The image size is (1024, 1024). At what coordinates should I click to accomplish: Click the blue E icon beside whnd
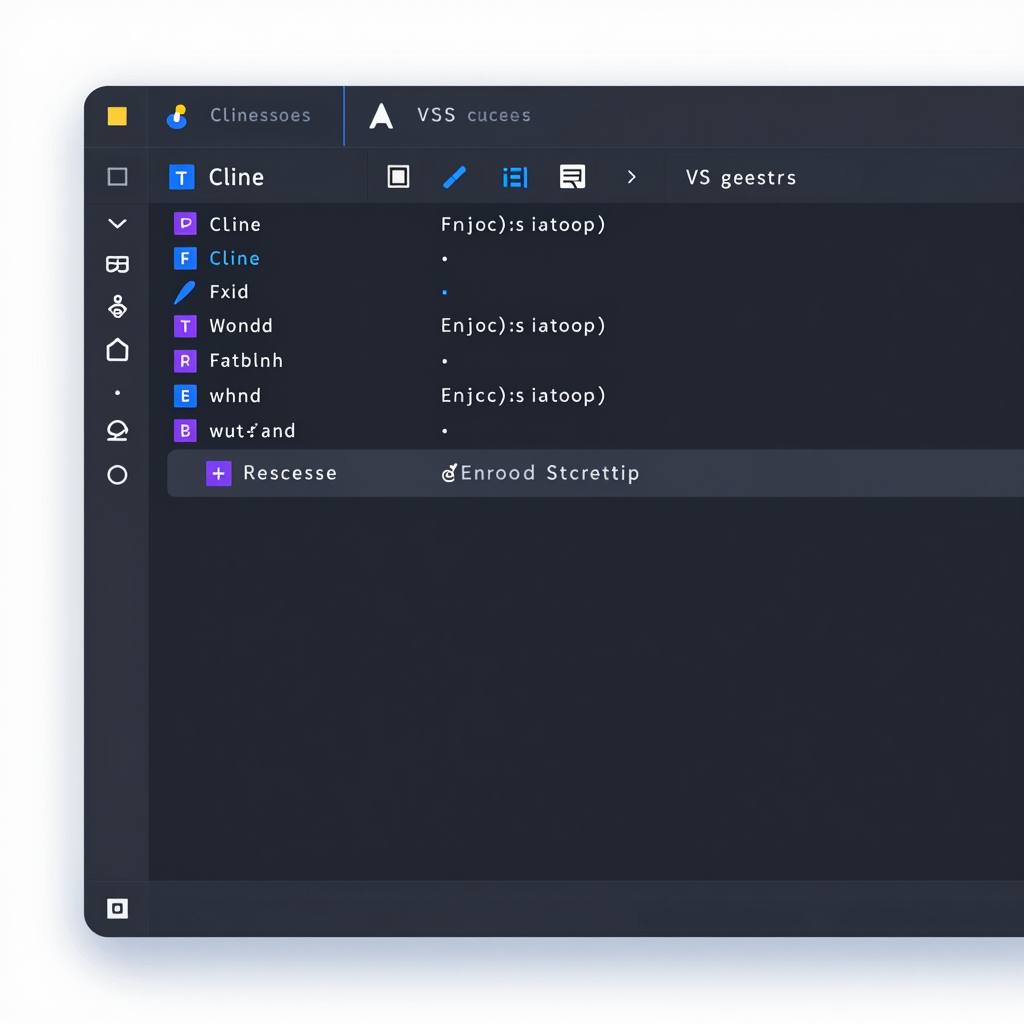tap(185, 396)
